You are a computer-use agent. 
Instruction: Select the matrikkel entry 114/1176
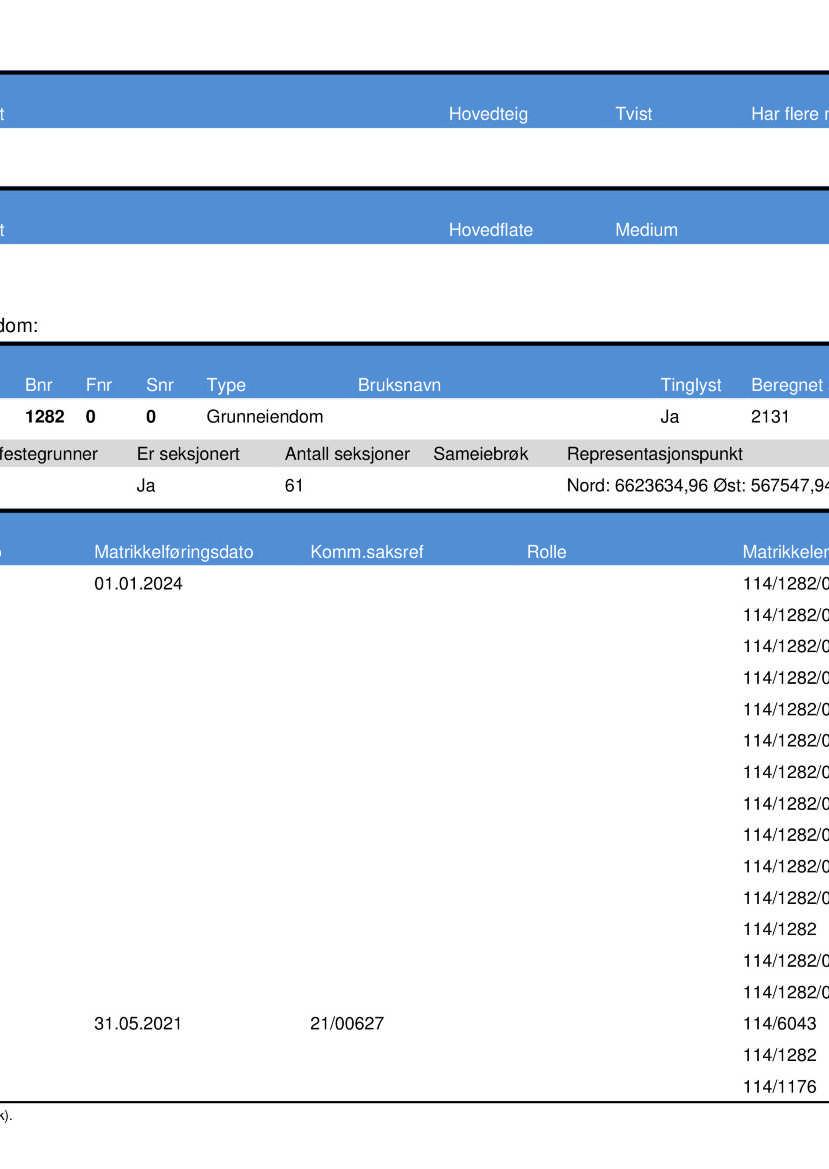pyautogui.click(x=780, y=1087)
